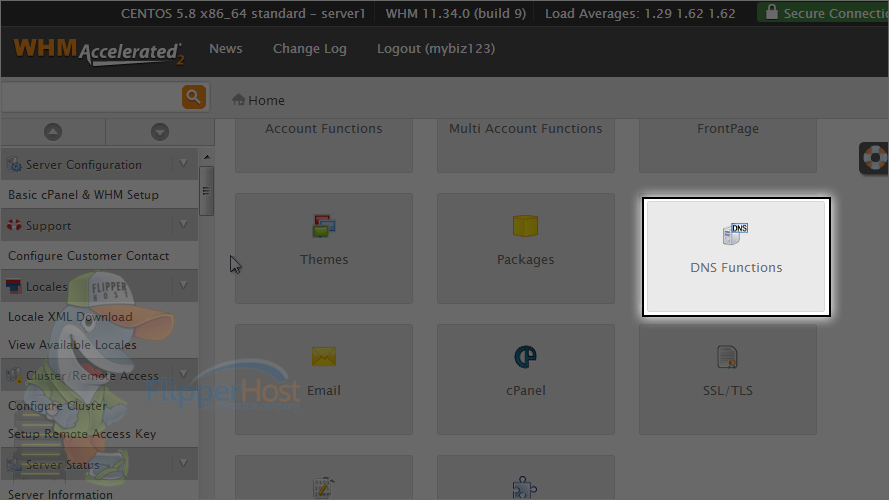This screenshot has height=500, width=889.
Task: Collapse the Support section arrow
Action: [184, 224]
